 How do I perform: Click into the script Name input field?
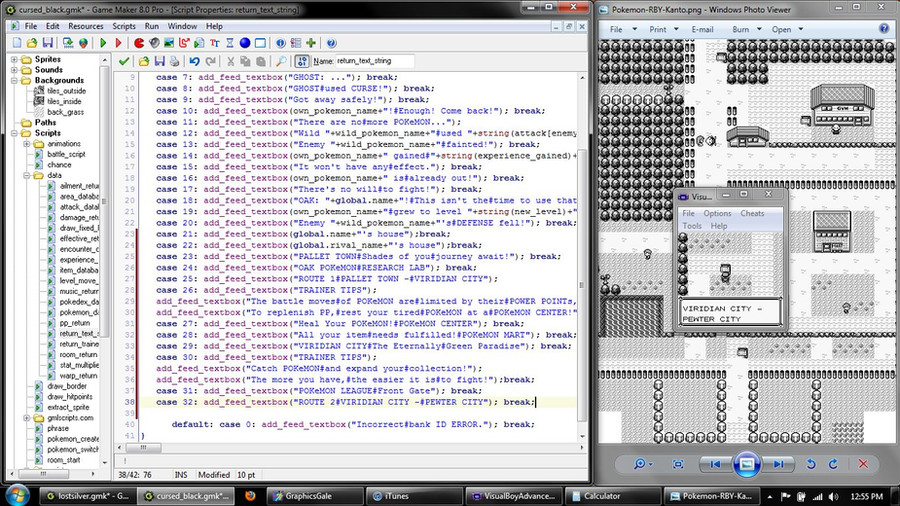374,61
